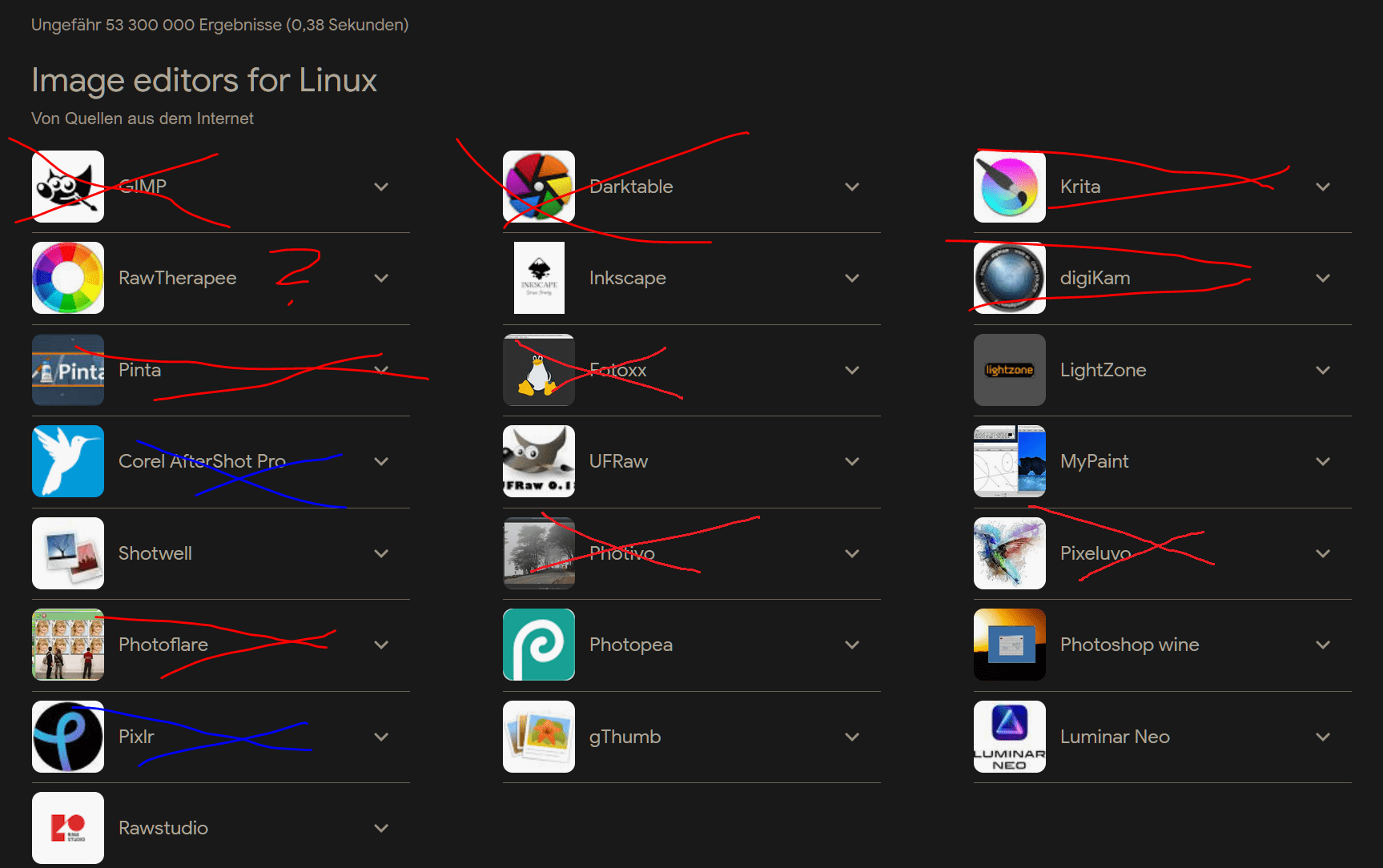
Task: Click the MyPaint name text
Action: [x=1095, y=461]
